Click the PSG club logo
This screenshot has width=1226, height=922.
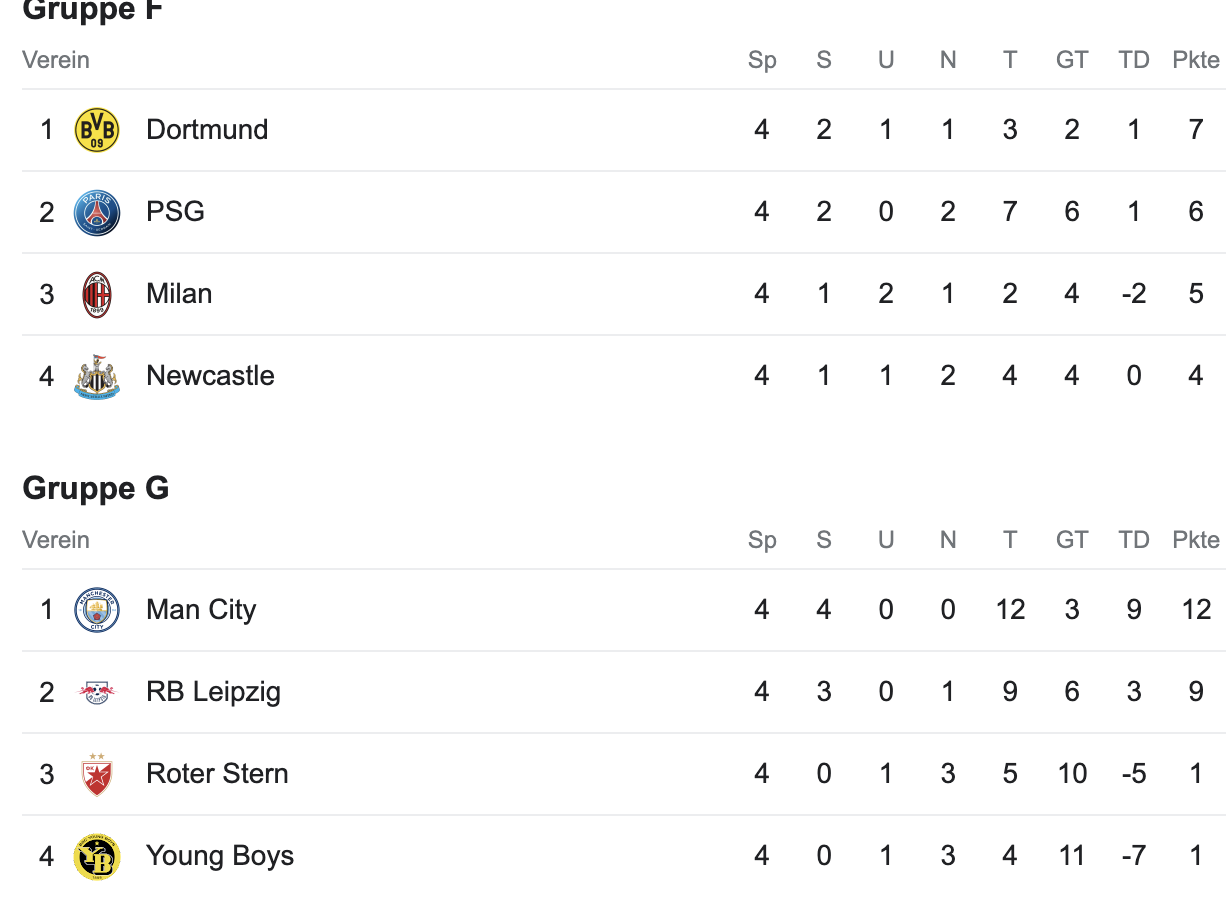tap(97, 212)
